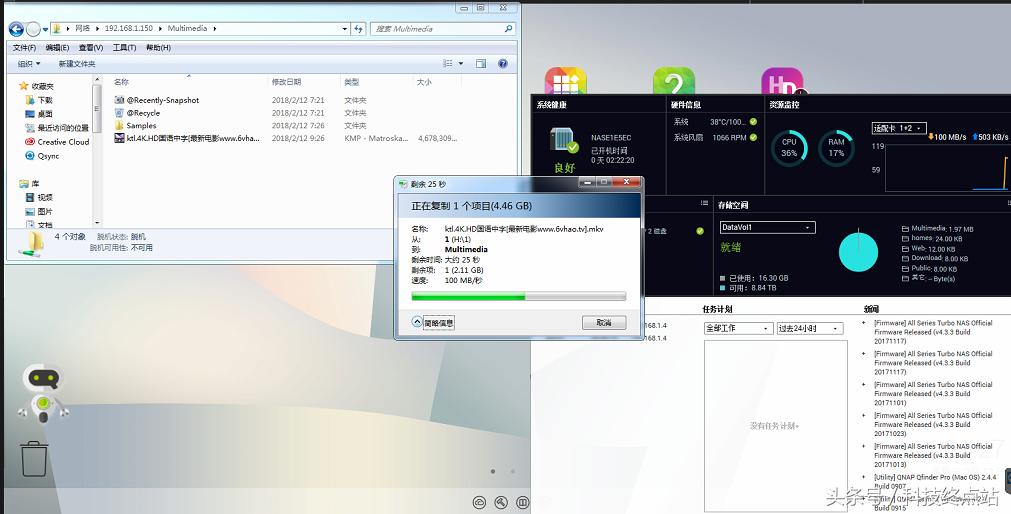Select Creative Cloud in the sidebar

pos(57,142)
